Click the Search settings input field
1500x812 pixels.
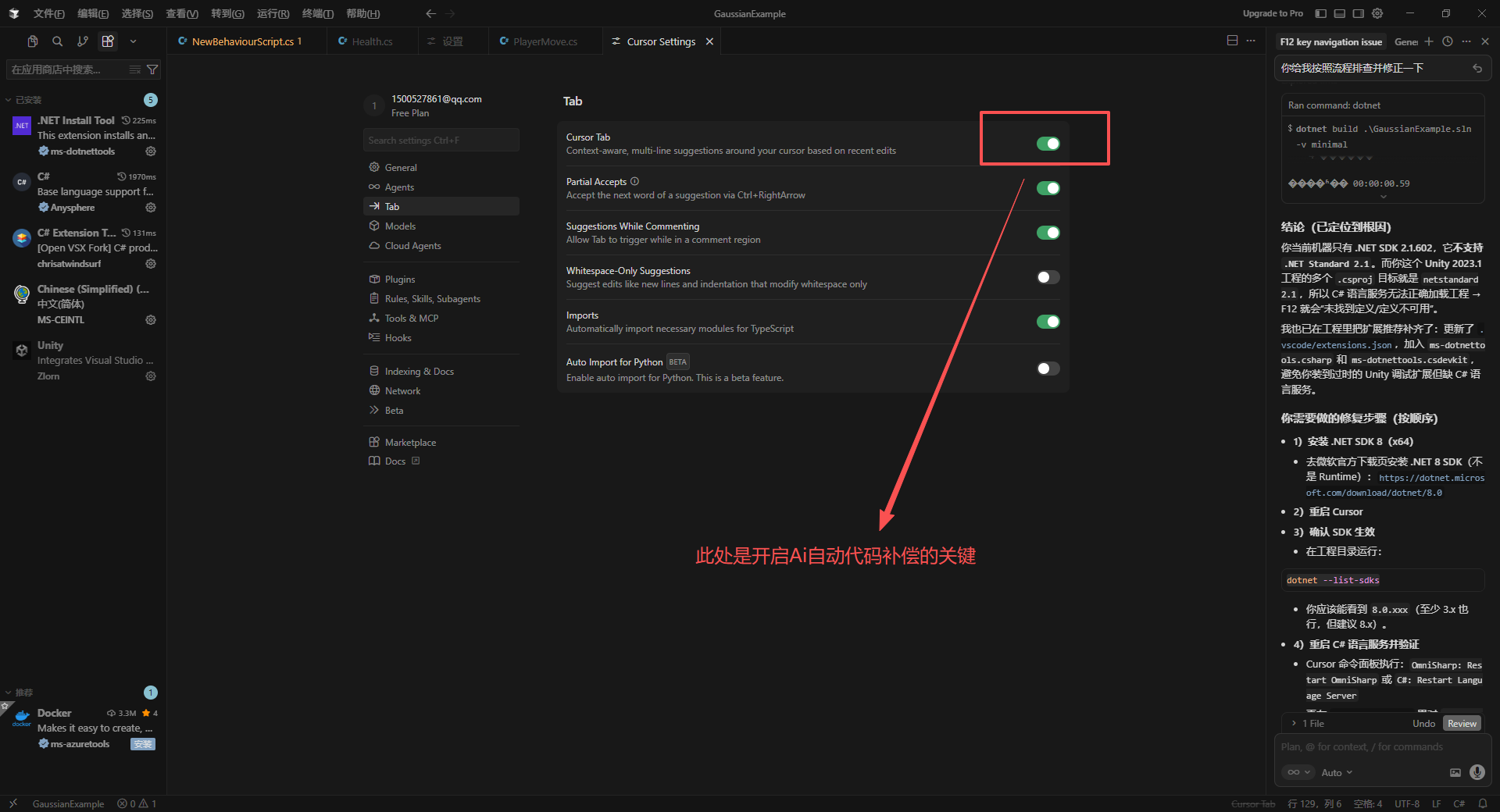point(441,141)
